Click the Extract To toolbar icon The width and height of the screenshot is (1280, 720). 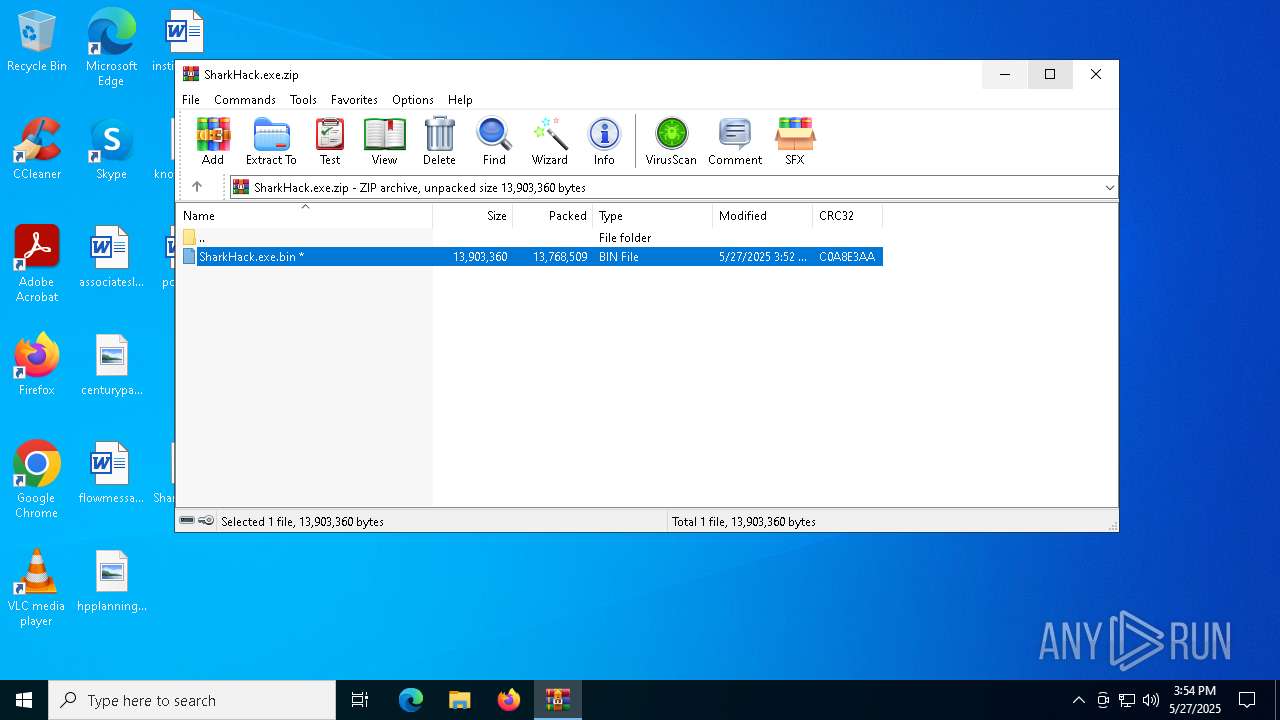pos(271,141)
